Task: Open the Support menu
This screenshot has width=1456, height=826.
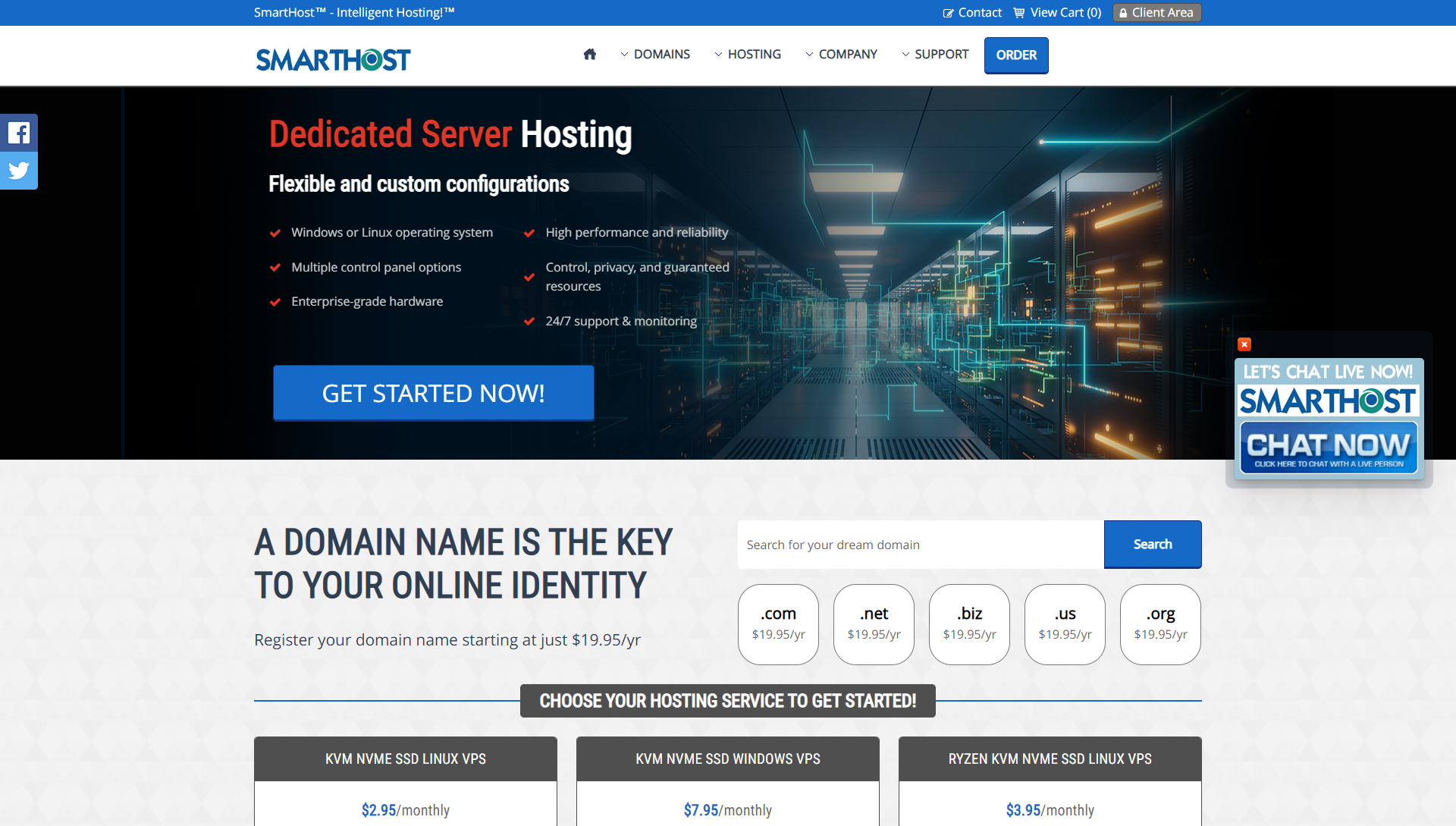Action: (935, 55)
